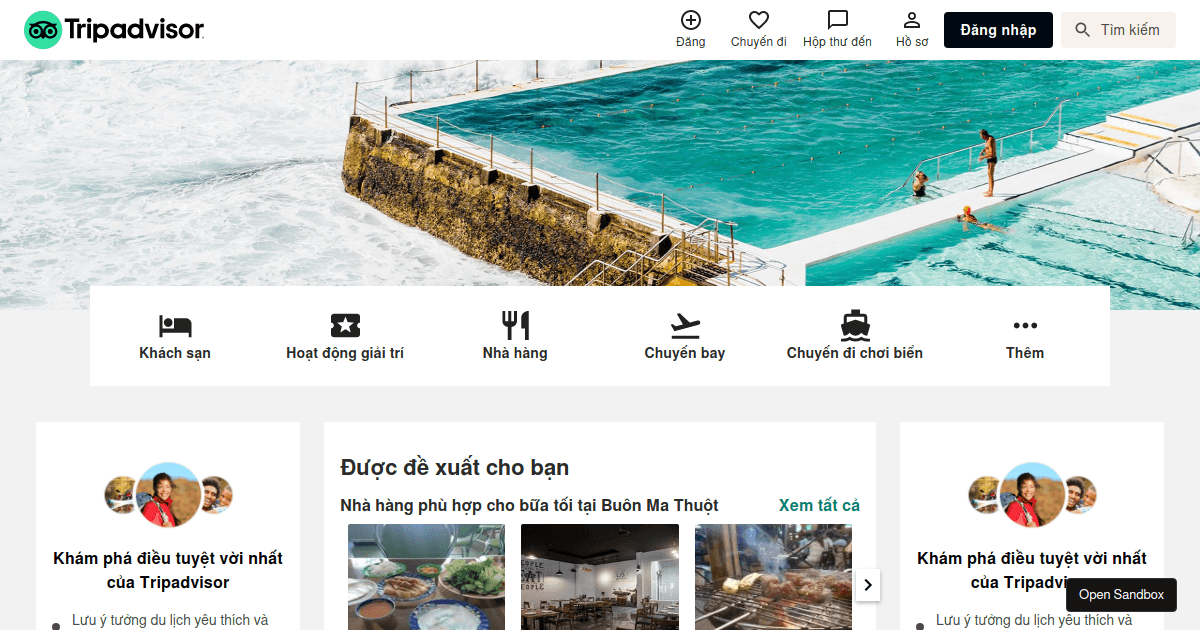Click the Open Sandbox control
1200x630 pixels.
(x=1121, y=594)
